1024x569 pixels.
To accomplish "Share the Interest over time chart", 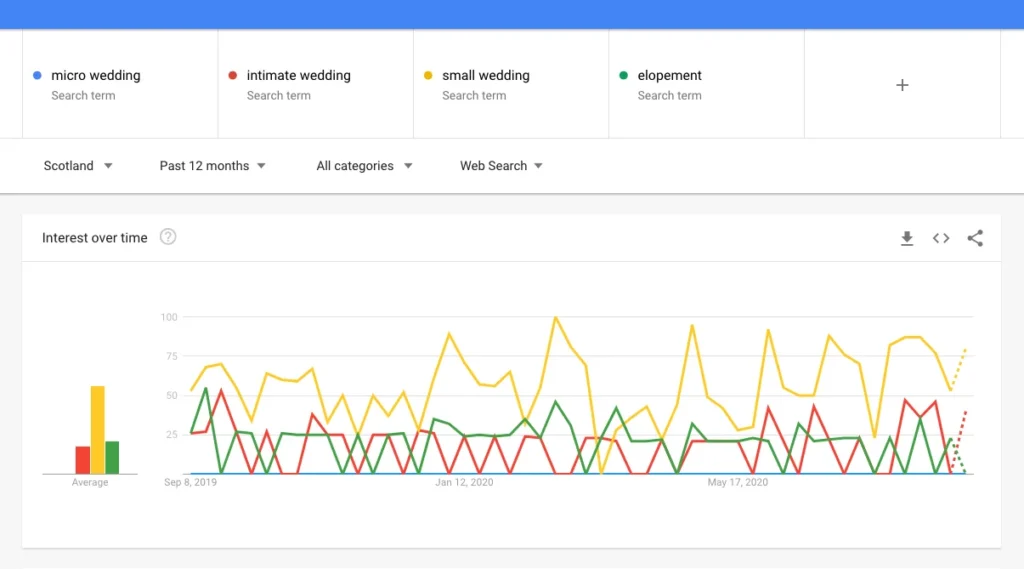I will (x=975, y=238).
